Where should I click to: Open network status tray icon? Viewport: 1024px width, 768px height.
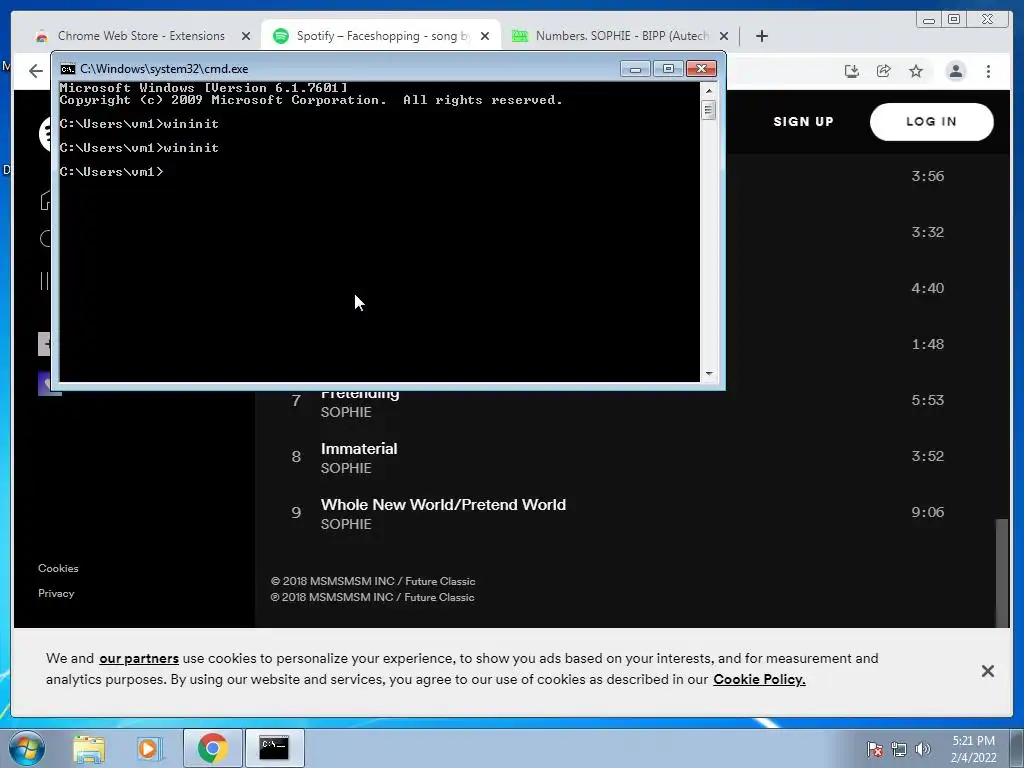point(899,749)
